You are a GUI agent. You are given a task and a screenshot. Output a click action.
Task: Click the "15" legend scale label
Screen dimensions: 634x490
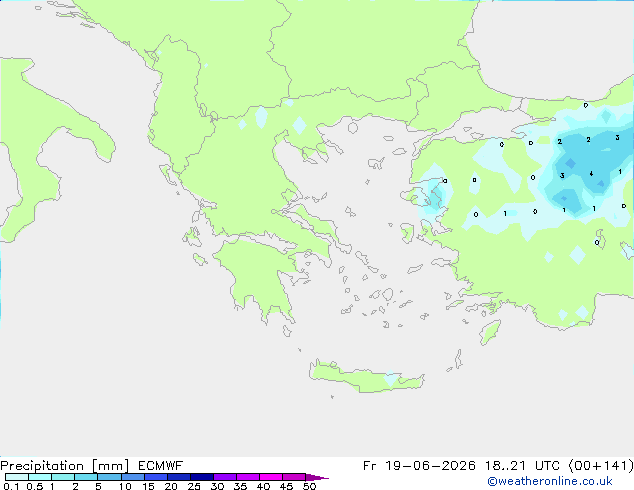tap(148, 486)
